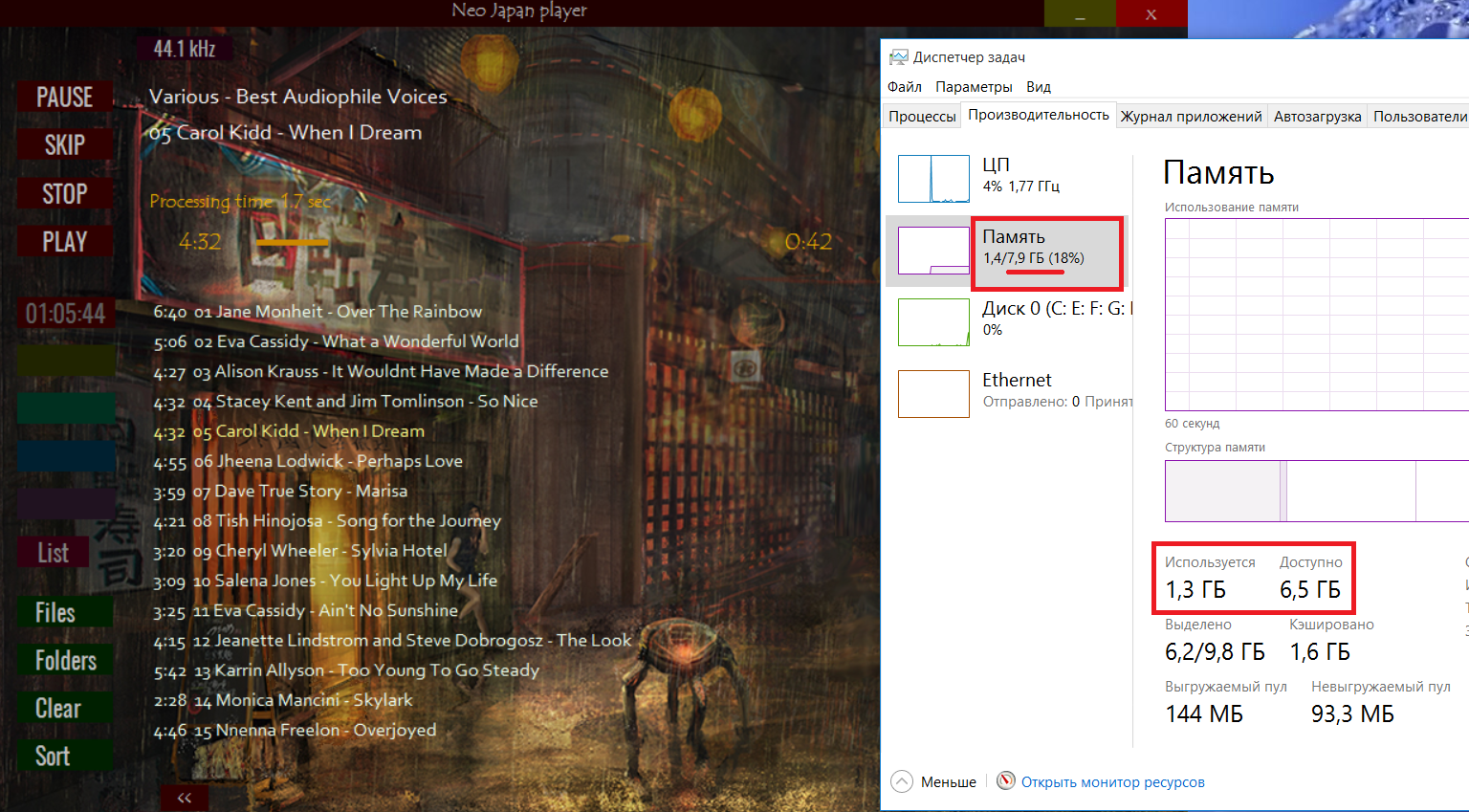Click the resource monitor gauge icon

[x=1006, y=780]
